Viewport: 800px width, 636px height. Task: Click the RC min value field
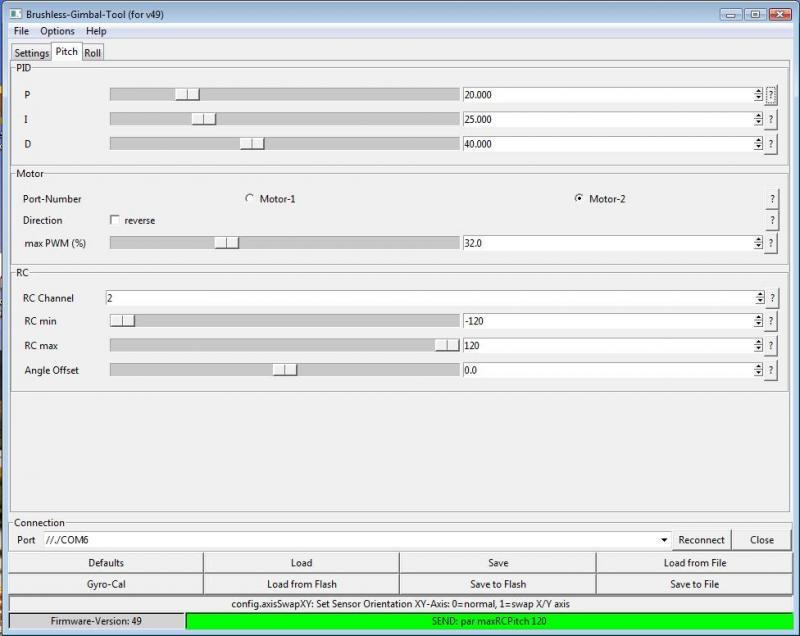click(607, 322)
